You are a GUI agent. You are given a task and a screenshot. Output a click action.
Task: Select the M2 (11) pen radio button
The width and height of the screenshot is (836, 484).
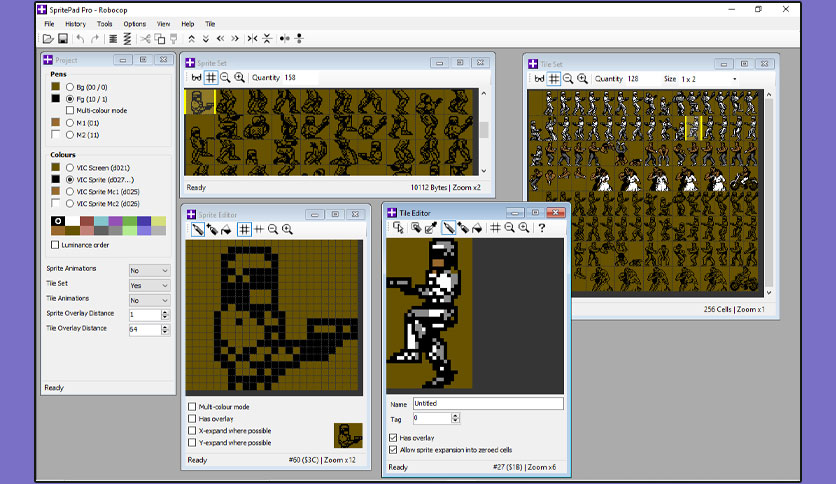click(x=70, y=135)
